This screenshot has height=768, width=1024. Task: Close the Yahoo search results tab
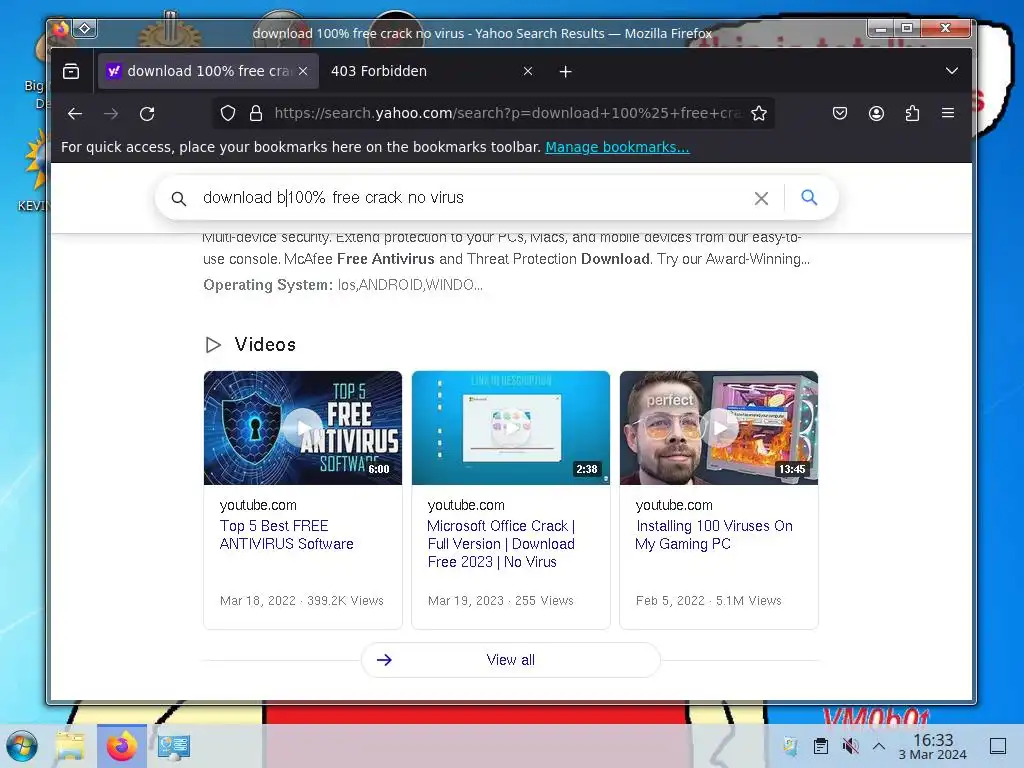coord(303,71)
